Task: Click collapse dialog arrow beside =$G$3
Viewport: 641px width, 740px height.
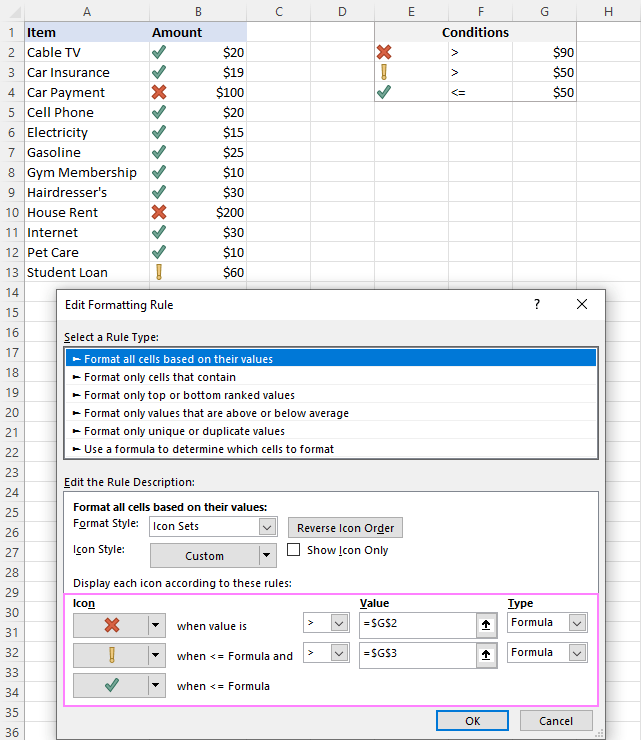Action: click(486, 655)
